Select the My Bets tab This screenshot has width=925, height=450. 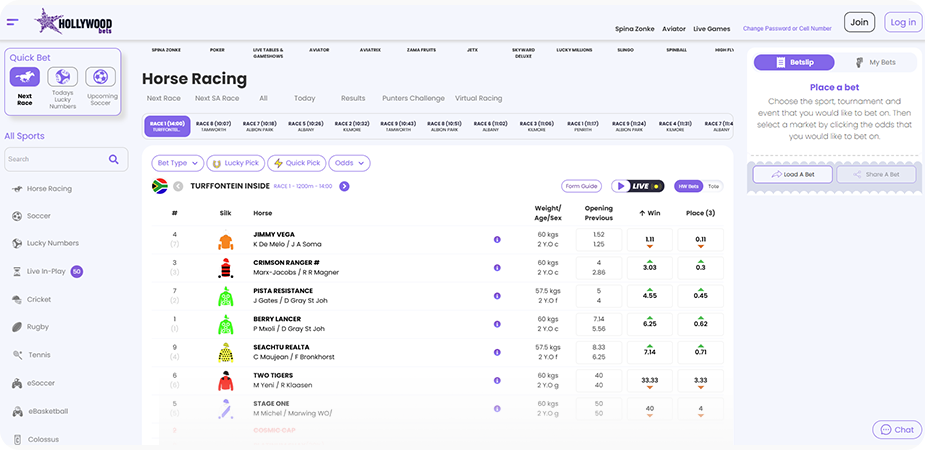click(x=877, y=63)
